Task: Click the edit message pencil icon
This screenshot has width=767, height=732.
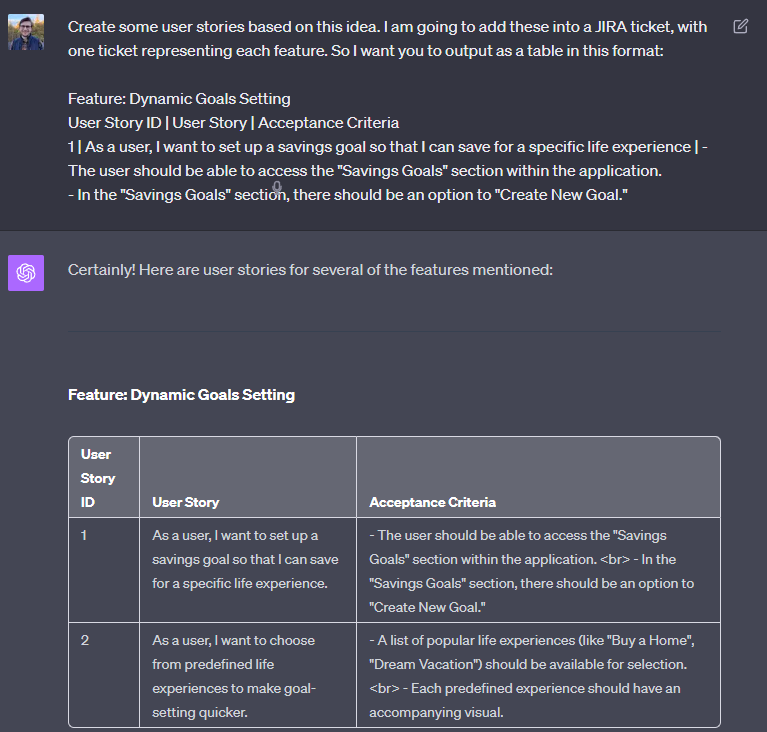Action: point(740,26)
